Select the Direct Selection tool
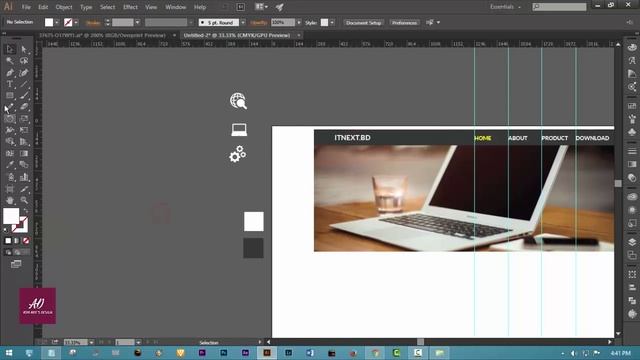Viewport: 640px width, 360px height. pyautogui.click(x=24, y=49)
